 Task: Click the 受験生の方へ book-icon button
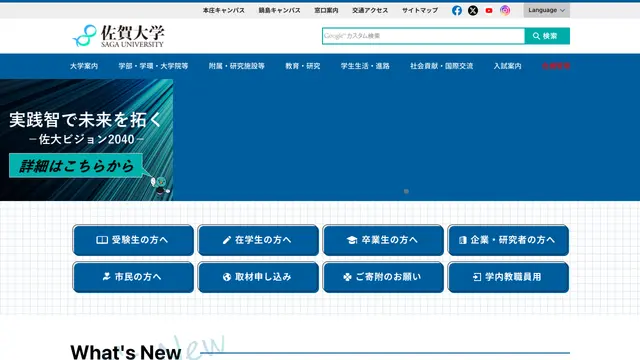point(133,240)
